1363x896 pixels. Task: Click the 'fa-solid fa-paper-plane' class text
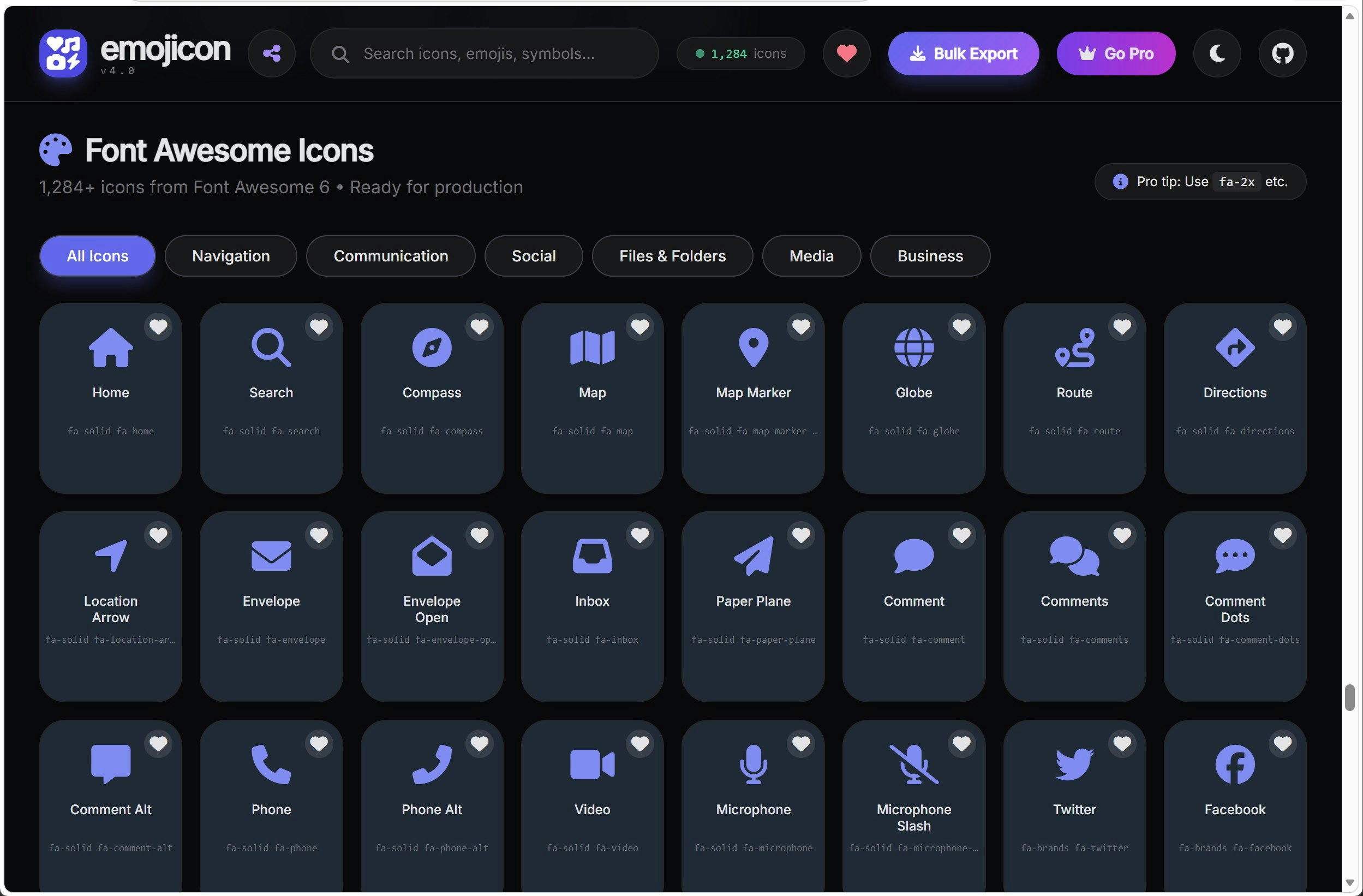point(753,640)
